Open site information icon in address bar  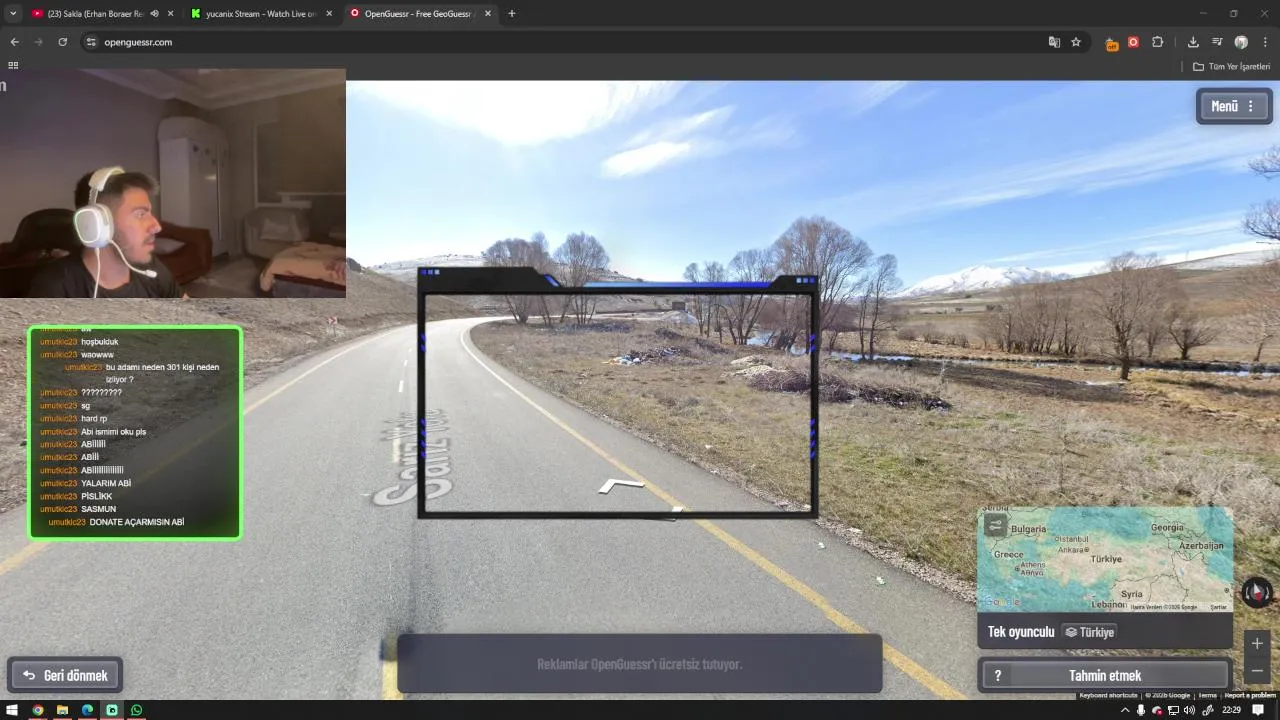click(91, 42)
